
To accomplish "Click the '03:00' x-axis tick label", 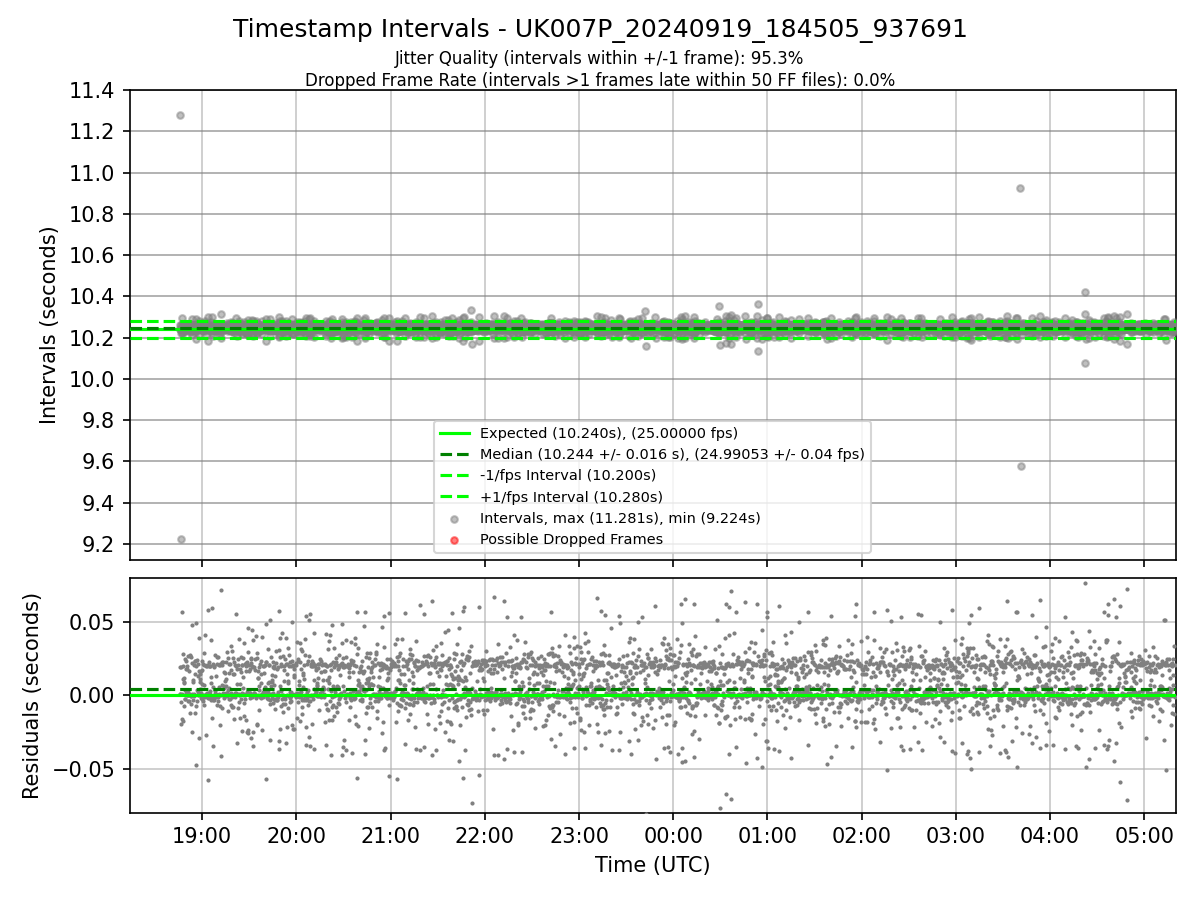I will (x=955, y=835).
